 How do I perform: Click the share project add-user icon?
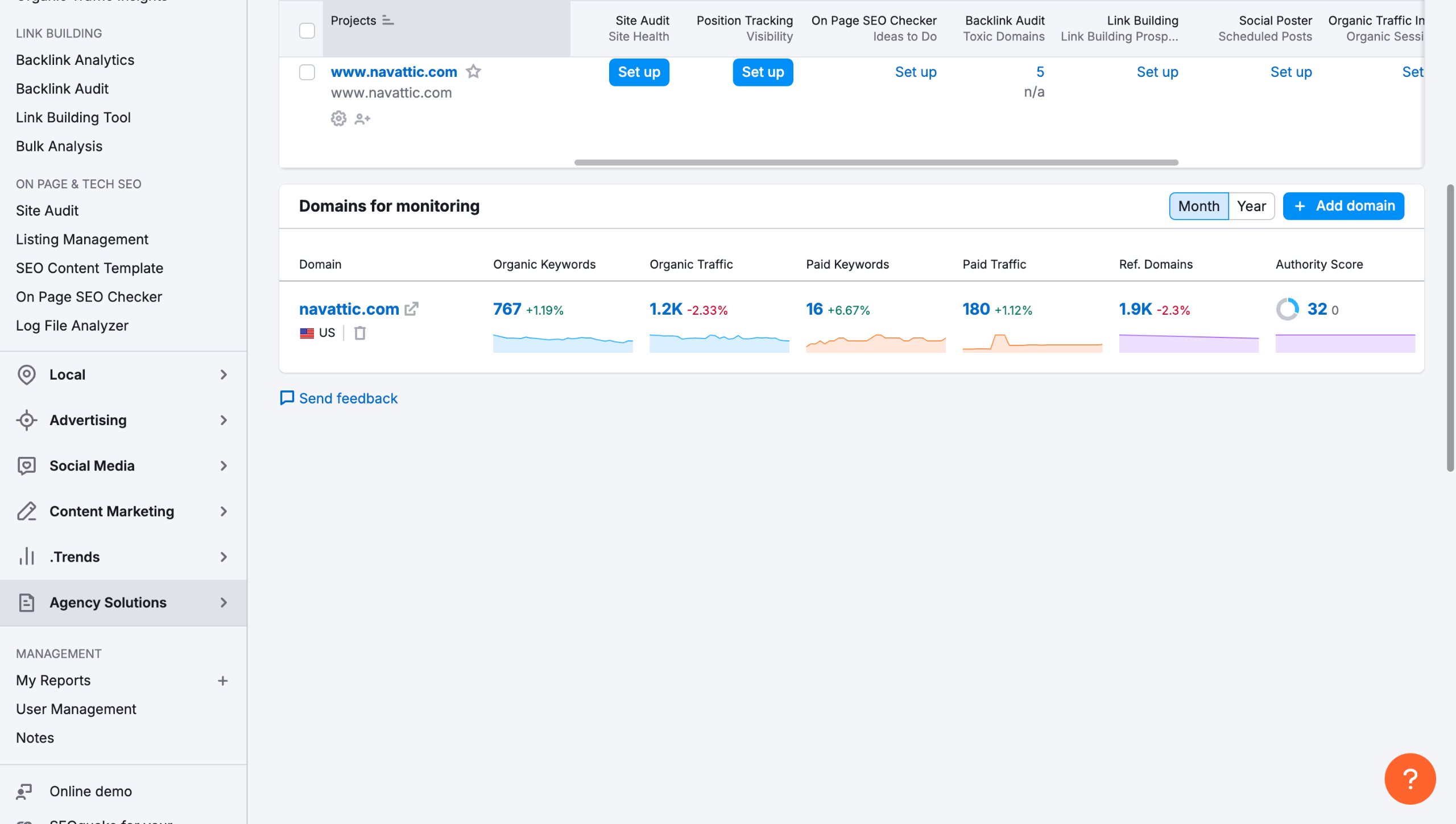click(362, 118)
